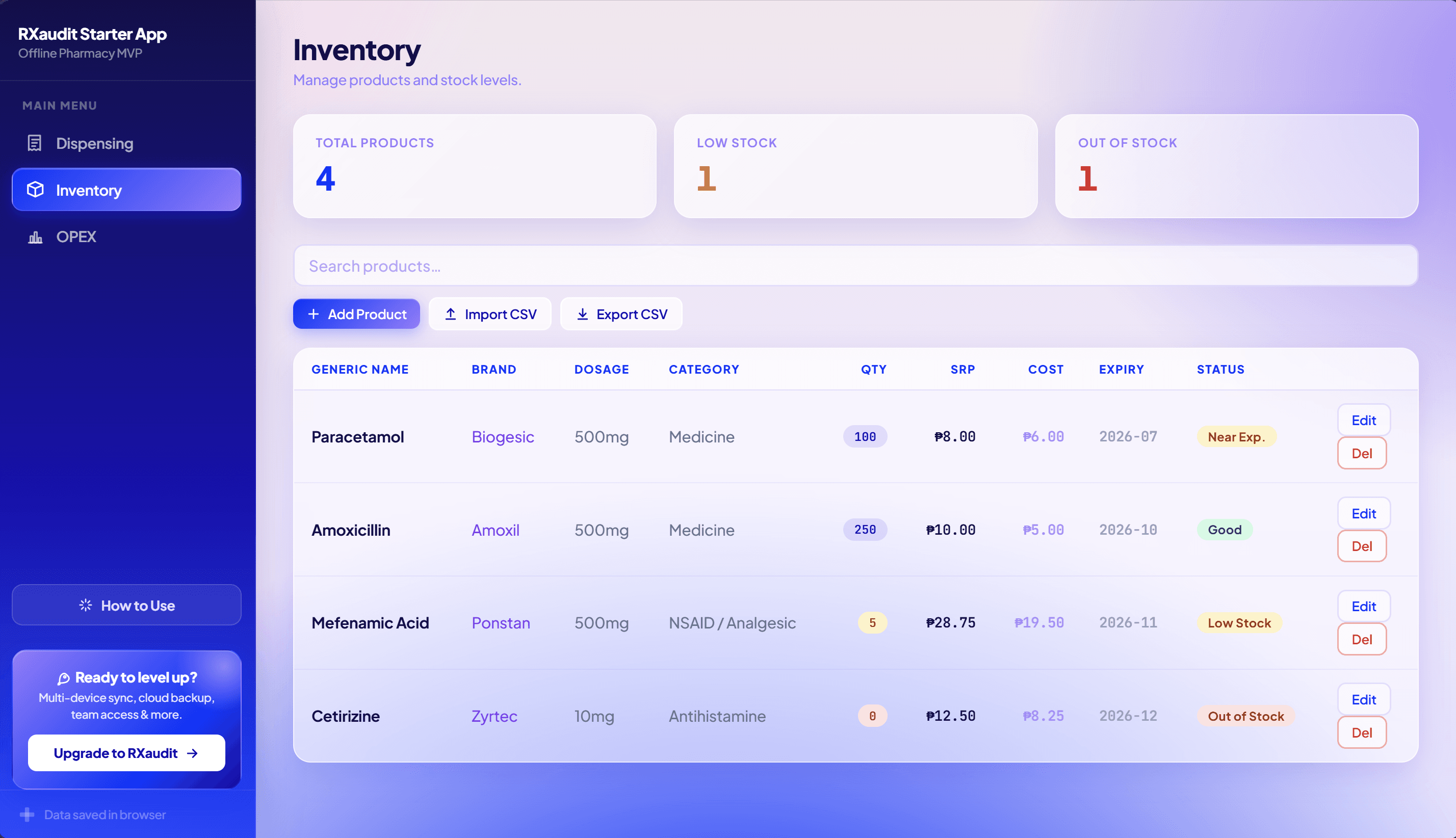
Task: Click the OPEX bar chart icon
Action: point(35,237)
